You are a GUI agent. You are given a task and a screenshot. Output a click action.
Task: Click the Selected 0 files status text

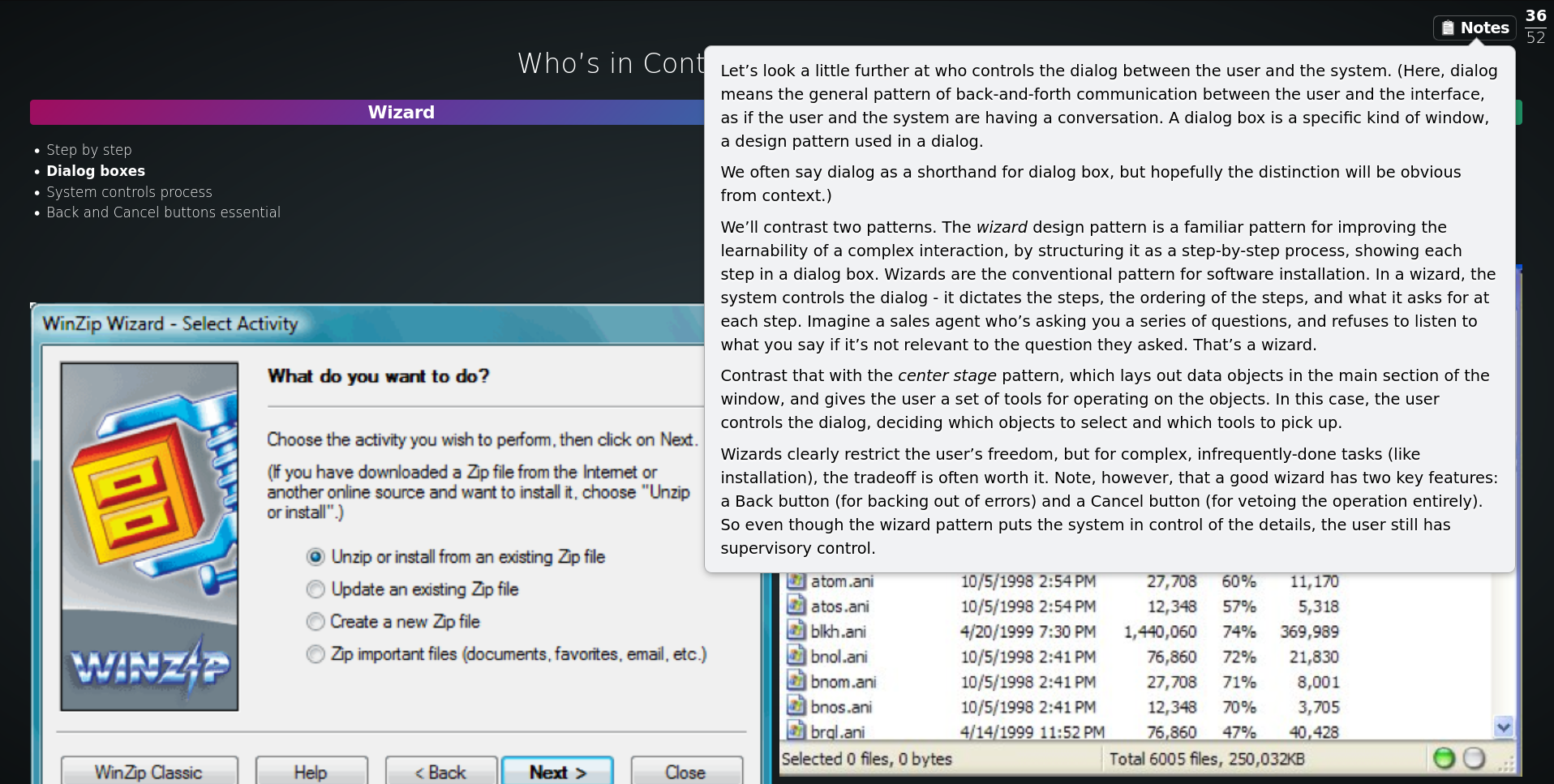coord(866,759)
